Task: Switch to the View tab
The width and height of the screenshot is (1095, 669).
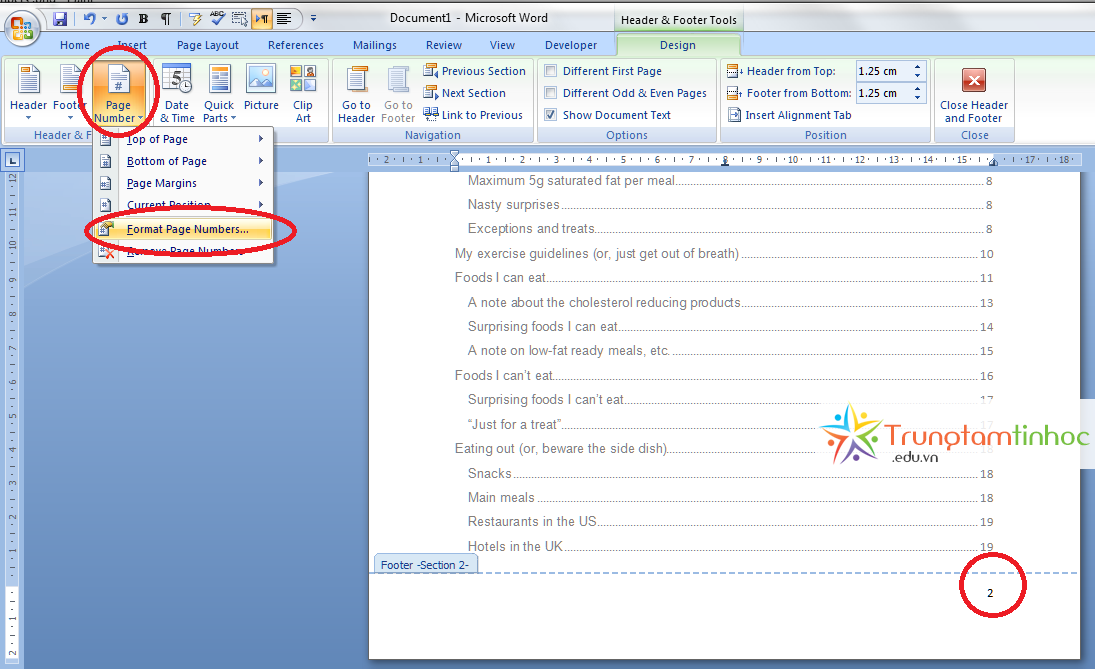Action: tap(502, 45)
